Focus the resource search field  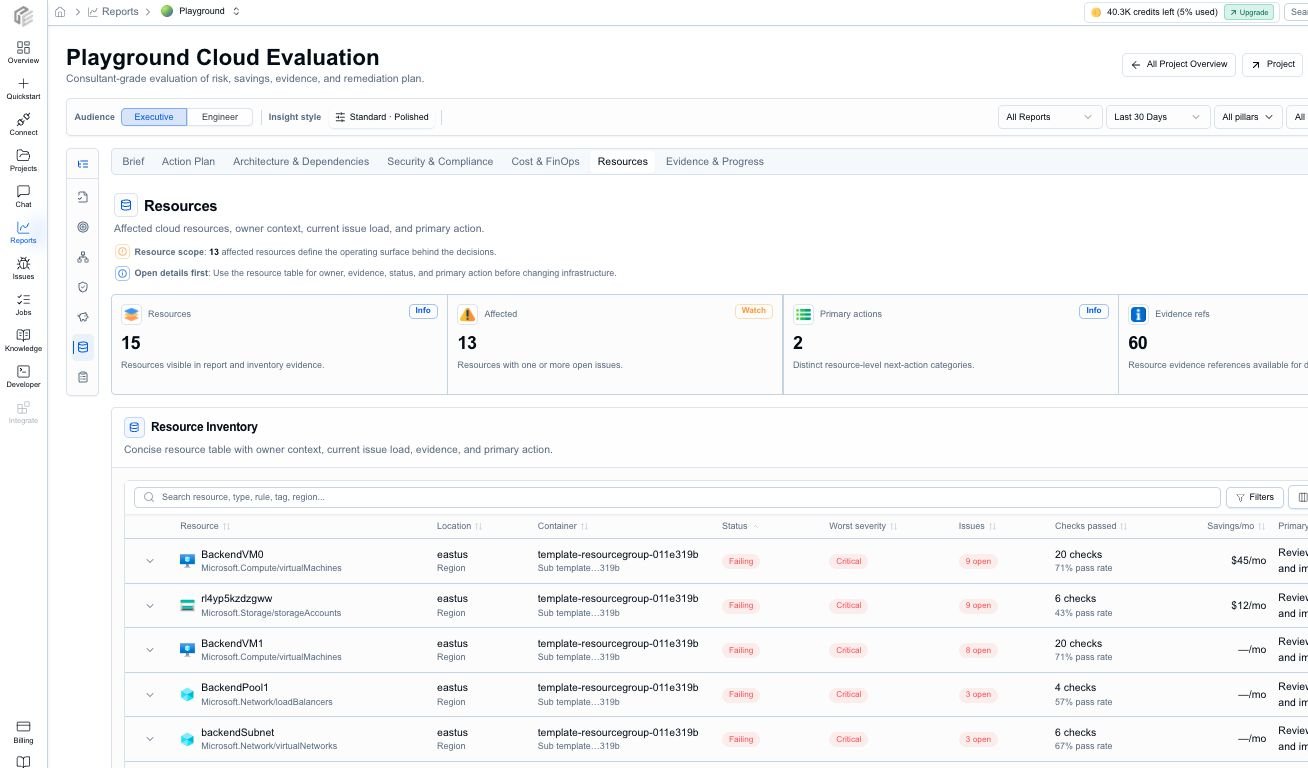tap(678, 497)
